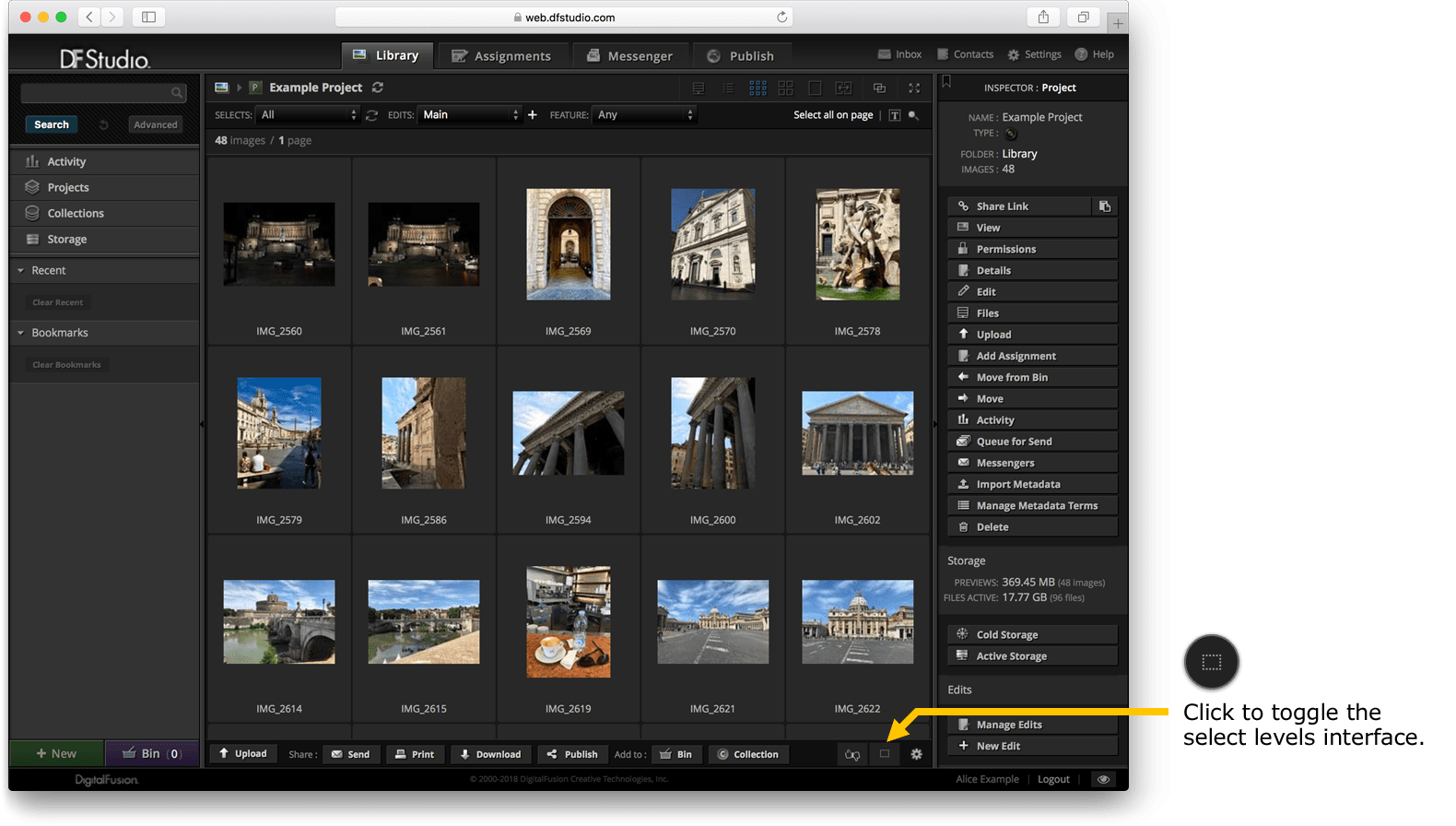This screenshot has width=1456, height=826.
Task: Click the gear icon in bottom toolbar
Action: coord(916,754)
